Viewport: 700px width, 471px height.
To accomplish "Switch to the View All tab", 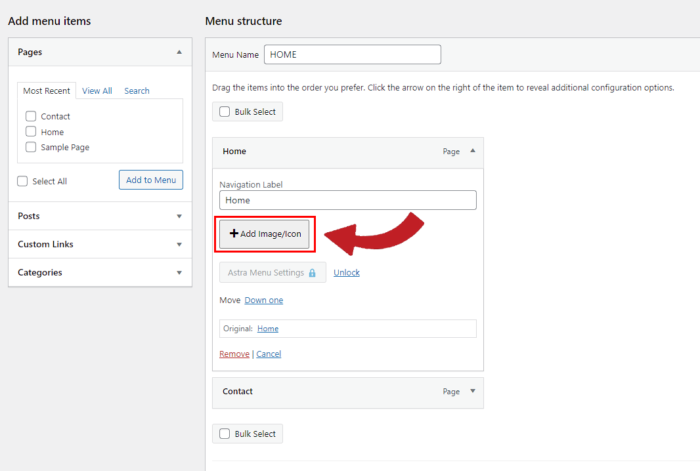I will point(97,91).
